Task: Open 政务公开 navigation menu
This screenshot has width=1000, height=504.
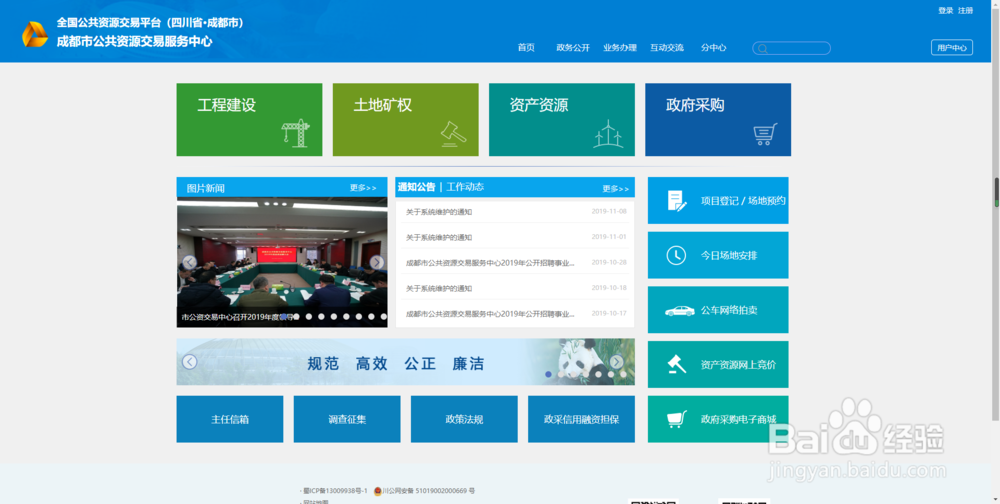Action: point(573,48)
